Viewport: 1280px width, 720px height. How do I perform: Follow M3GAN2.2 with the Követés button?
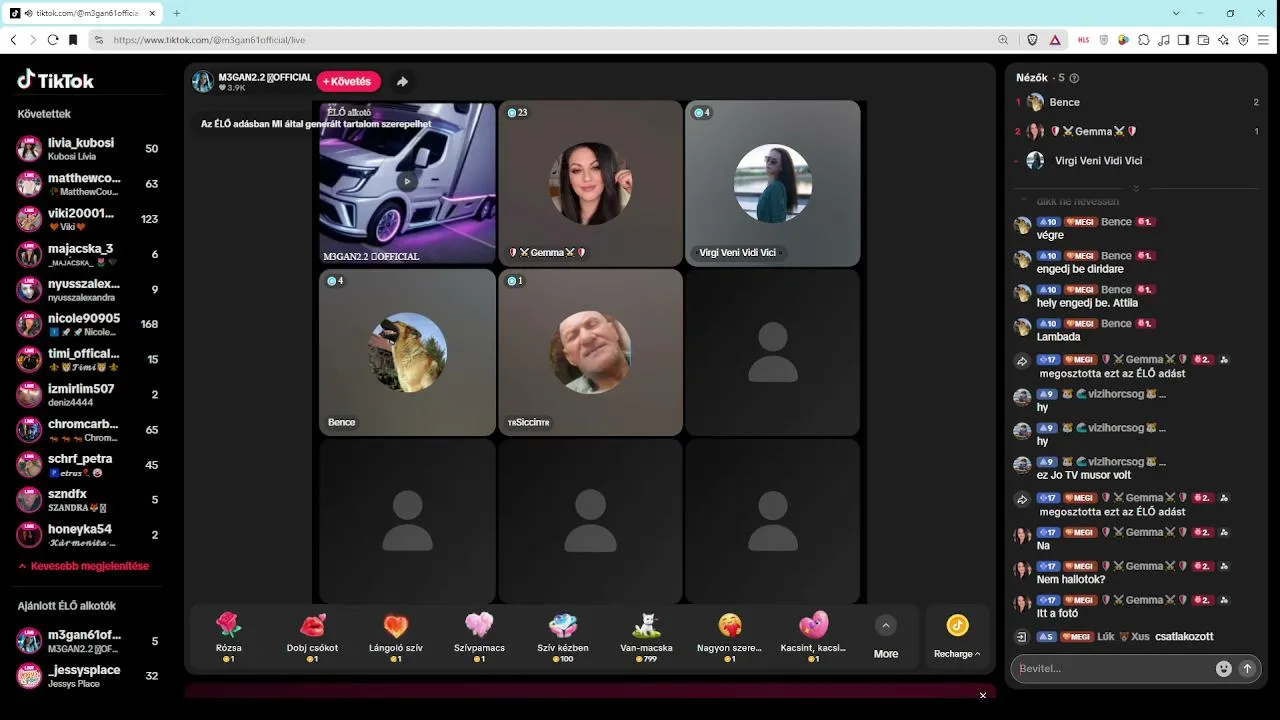[x=349, y=81]
